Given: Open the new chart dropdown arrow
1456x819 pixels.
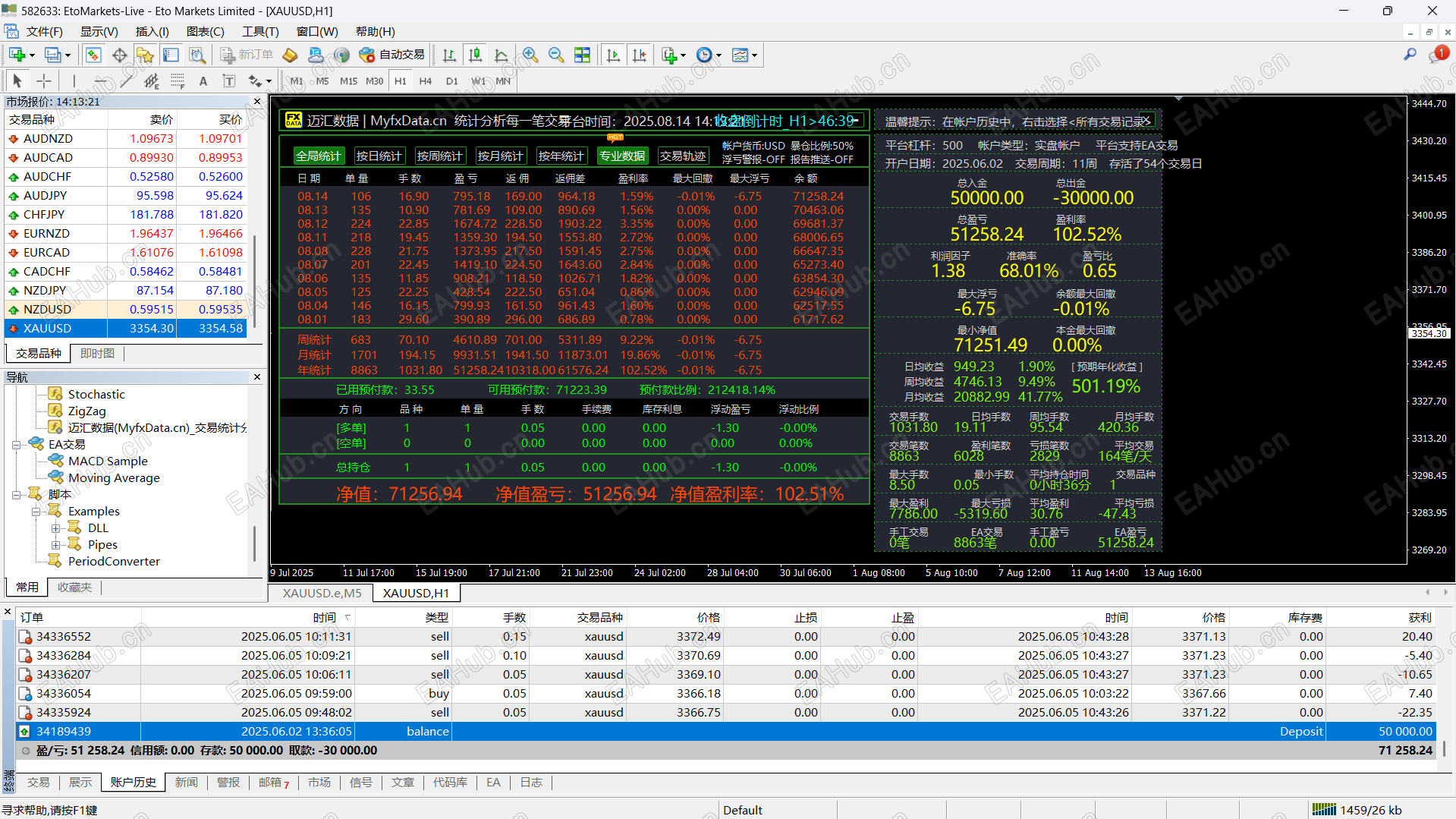Looking at the screenshot, I should pyautogui.click(x=32, y=55).
